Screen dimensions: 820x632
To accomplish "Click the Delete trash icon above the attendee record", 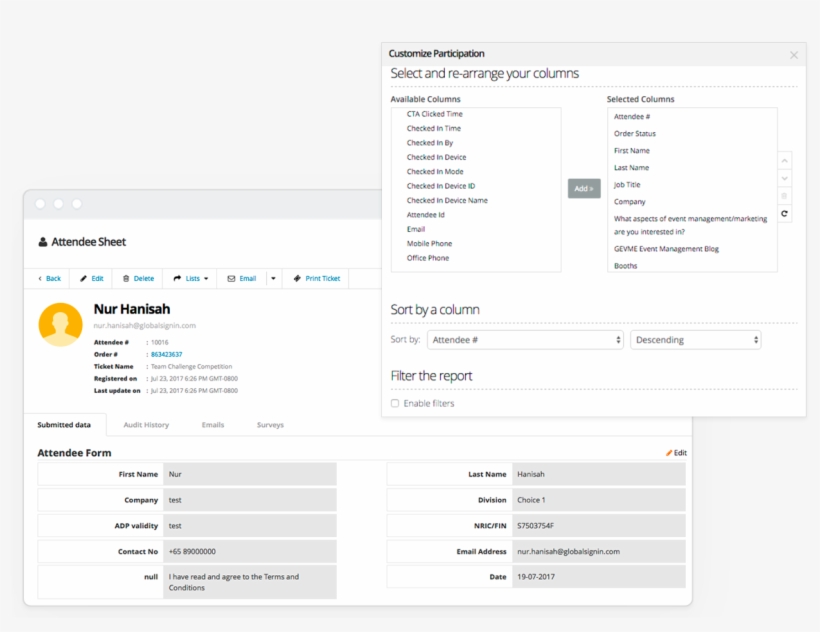I will 127,278.
